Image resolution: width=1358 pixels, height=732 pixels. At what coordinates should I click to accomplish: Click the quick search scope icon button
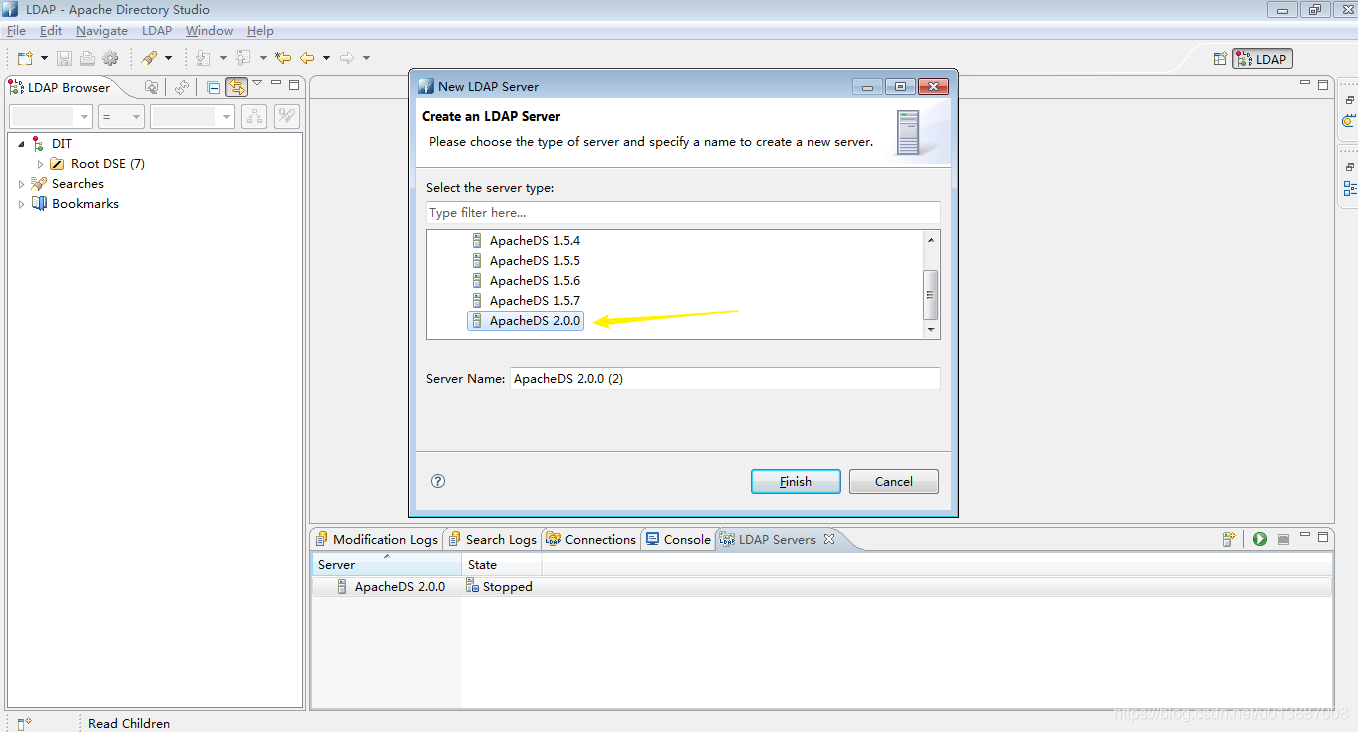click(254, 117)
